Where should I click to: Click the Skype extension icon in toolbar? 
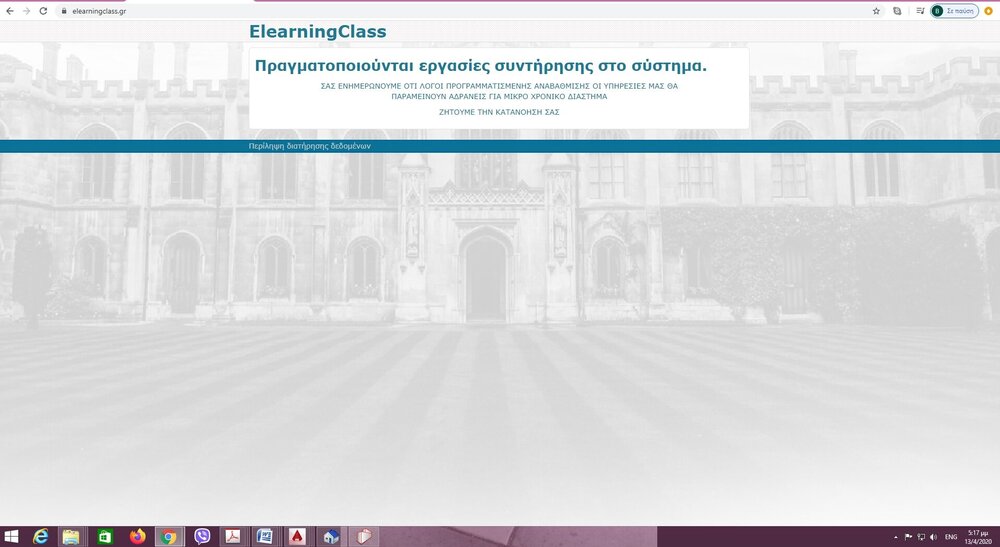(897, 11)
